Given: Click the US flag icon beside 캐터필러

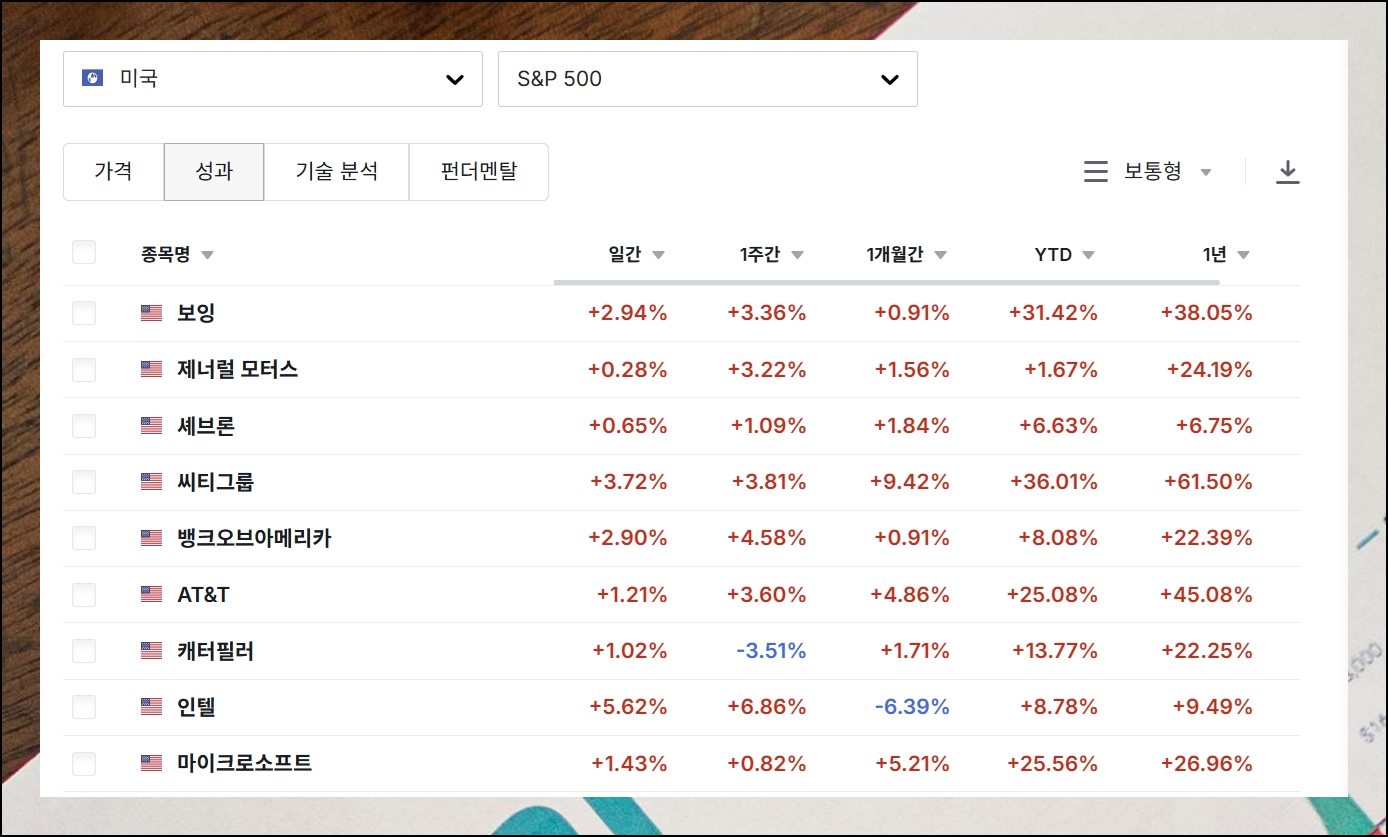Looking at the screenshot, I should 151,651.
